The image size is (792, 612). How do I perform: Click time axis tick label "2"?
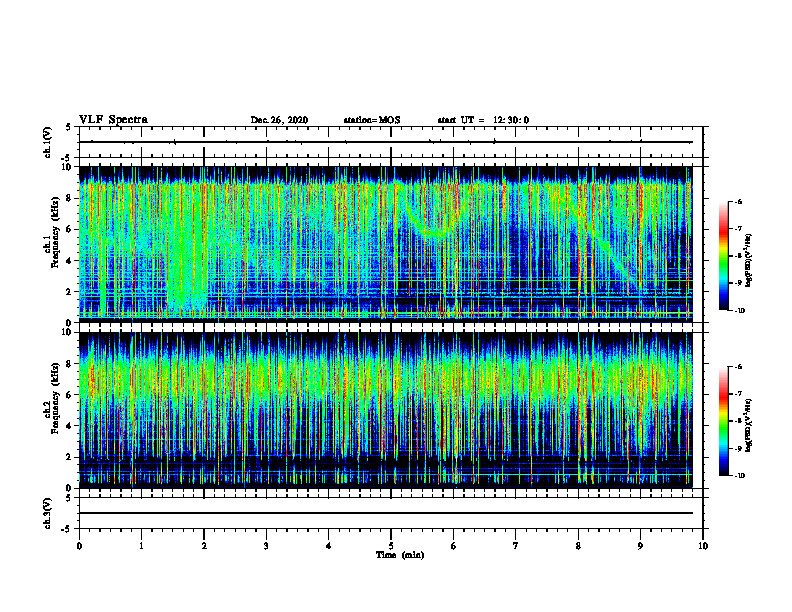[204, 546]
